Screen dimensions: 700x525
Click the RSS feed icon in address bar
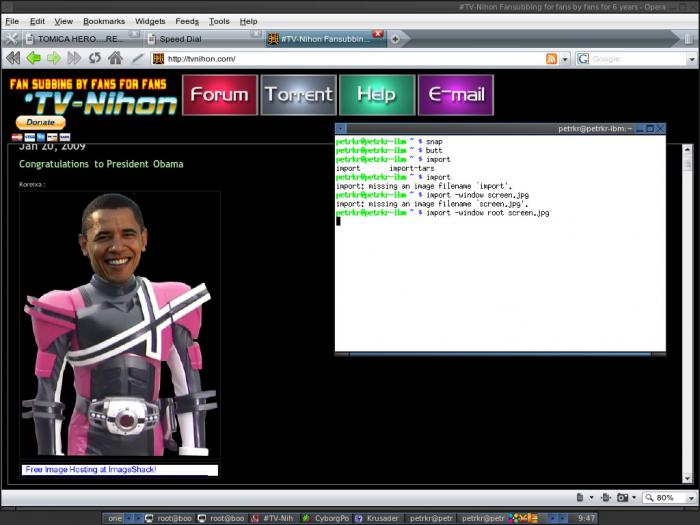(551, 59)
